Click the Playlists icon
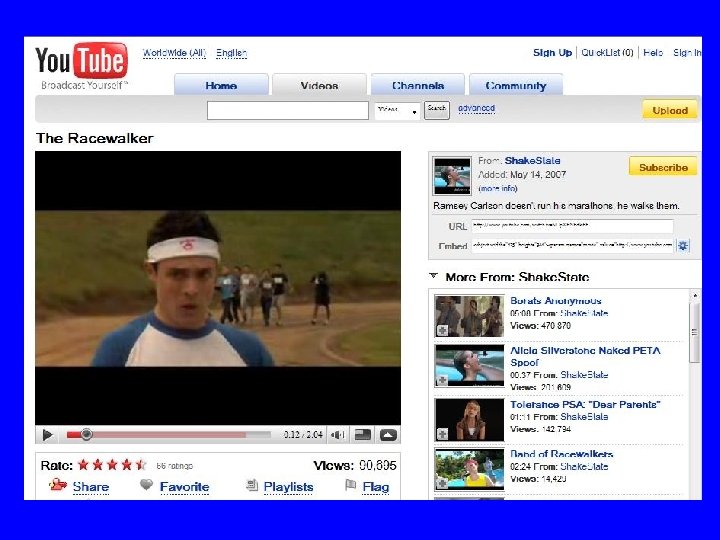Image resolution: width=720 pixels, height=540 pixels. pyautogui.click(x=252, y=485)
